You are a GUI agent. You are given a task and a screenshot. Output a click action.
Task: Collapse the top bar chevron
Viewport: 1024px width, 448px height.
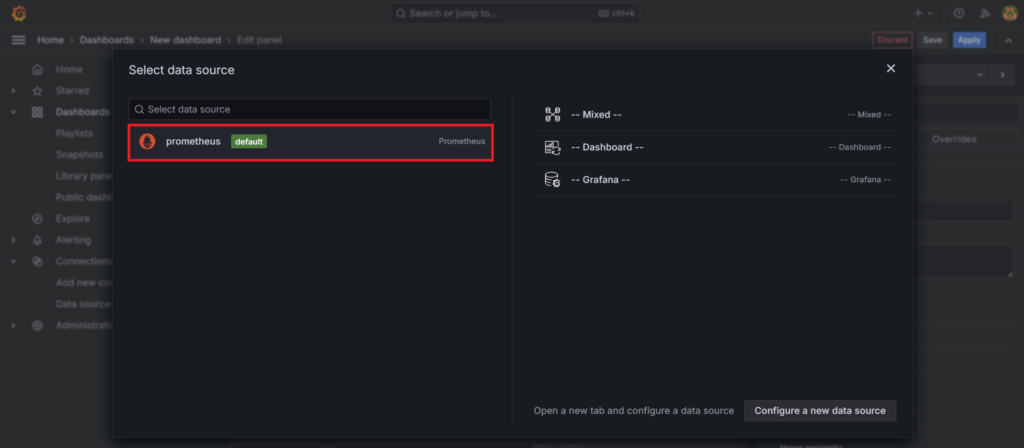[1008, 40]
